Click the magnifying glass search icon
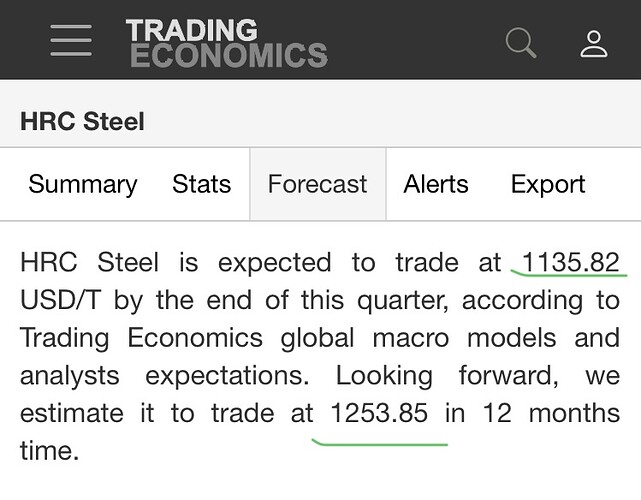 click(x=520, y=43)
